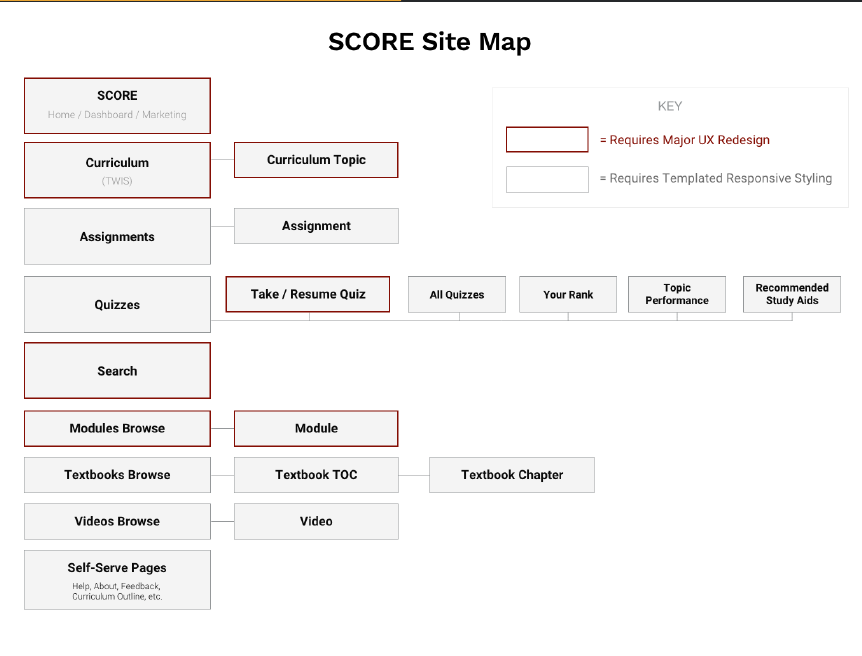Select the Recommended Study Aids box
862x656 pixels.
[x=792, y=295]
